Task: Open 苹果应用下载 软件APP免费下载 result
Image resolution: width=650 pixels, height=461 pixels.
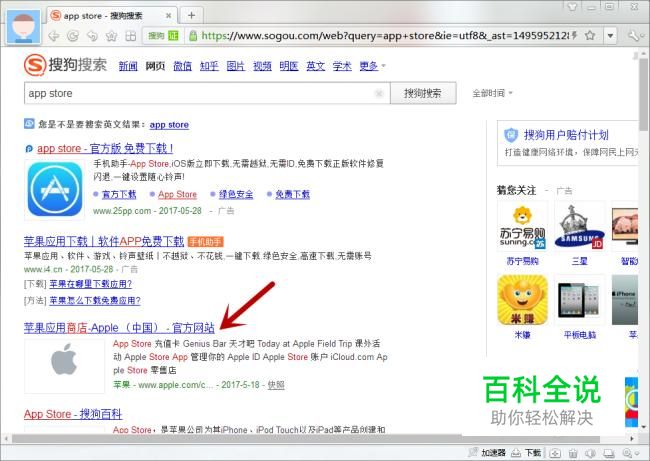Action: point(104,241)
